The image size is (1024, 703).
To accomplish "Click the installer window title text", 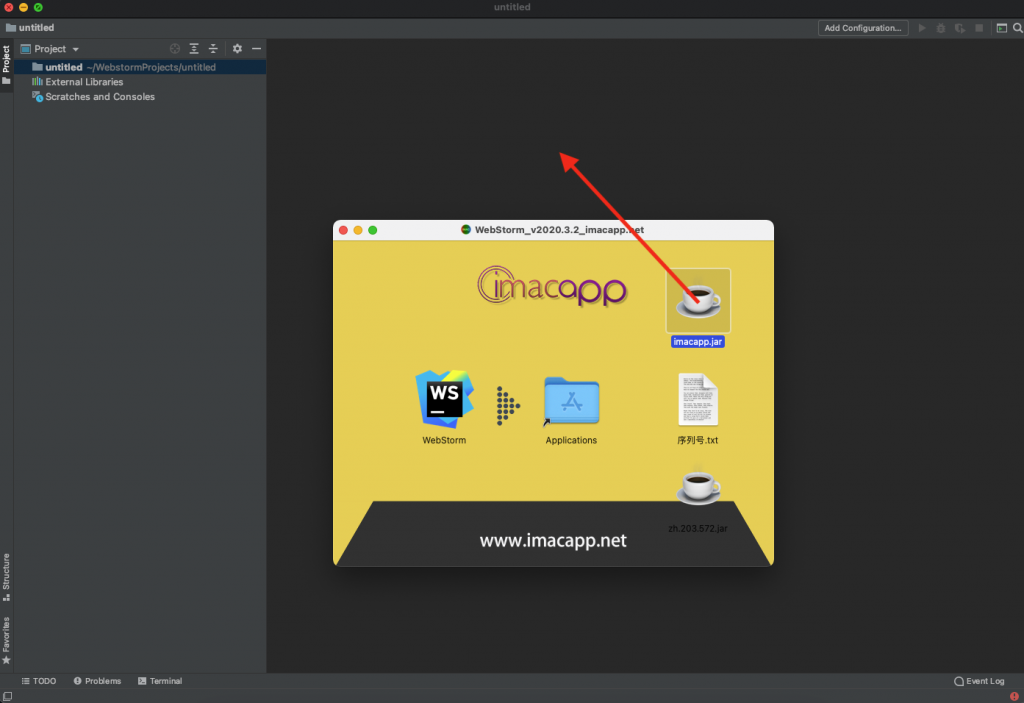I will [x=559, y=230].
